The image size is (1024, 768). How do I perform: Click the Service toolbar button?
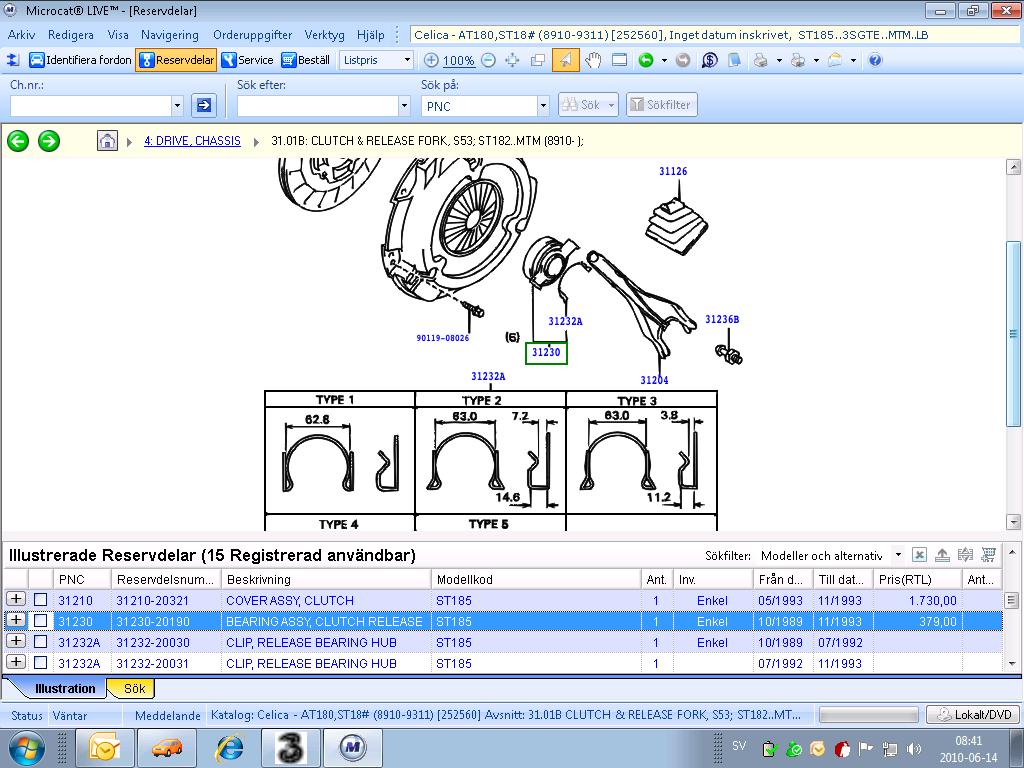coord(248,60)
